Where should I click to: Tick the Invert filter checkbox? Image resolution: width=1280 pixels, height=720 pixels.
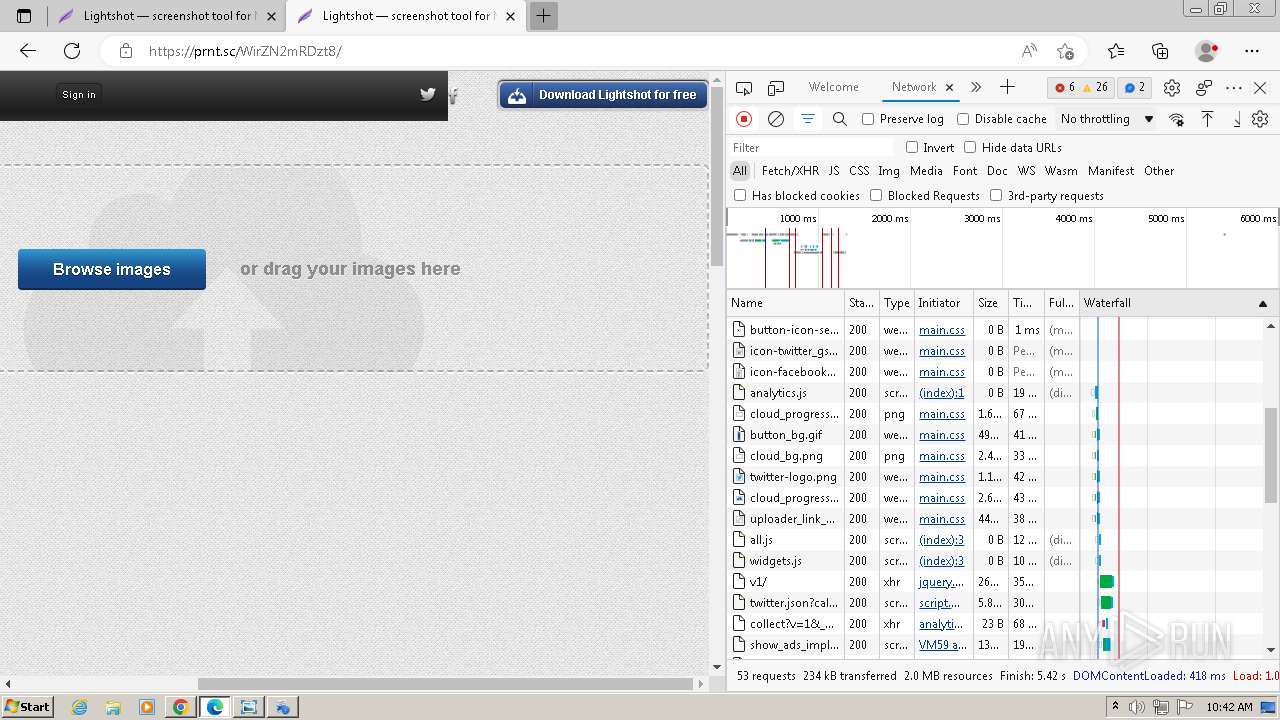(x=912, y=147)
